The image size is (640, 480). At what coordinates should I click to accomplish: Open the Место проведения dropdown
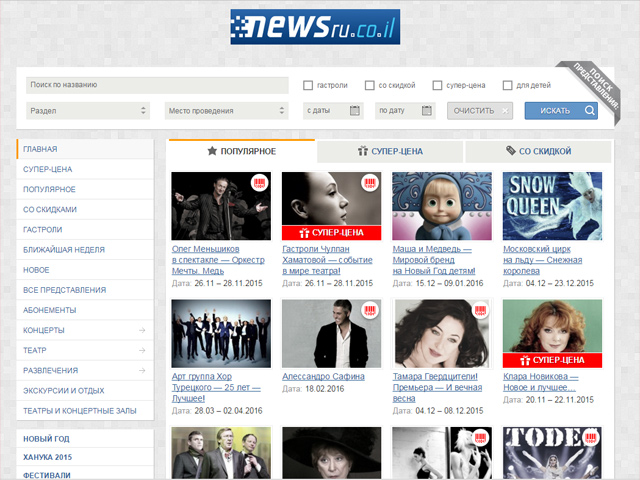click(227, 111)
